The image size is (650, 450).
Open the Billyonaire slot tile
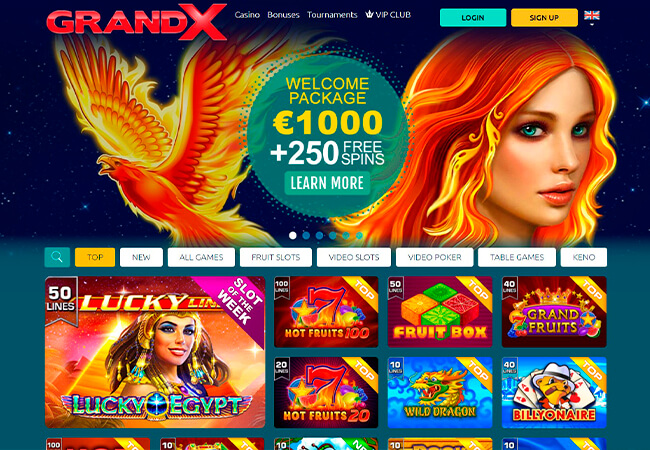tap(554, 392)
